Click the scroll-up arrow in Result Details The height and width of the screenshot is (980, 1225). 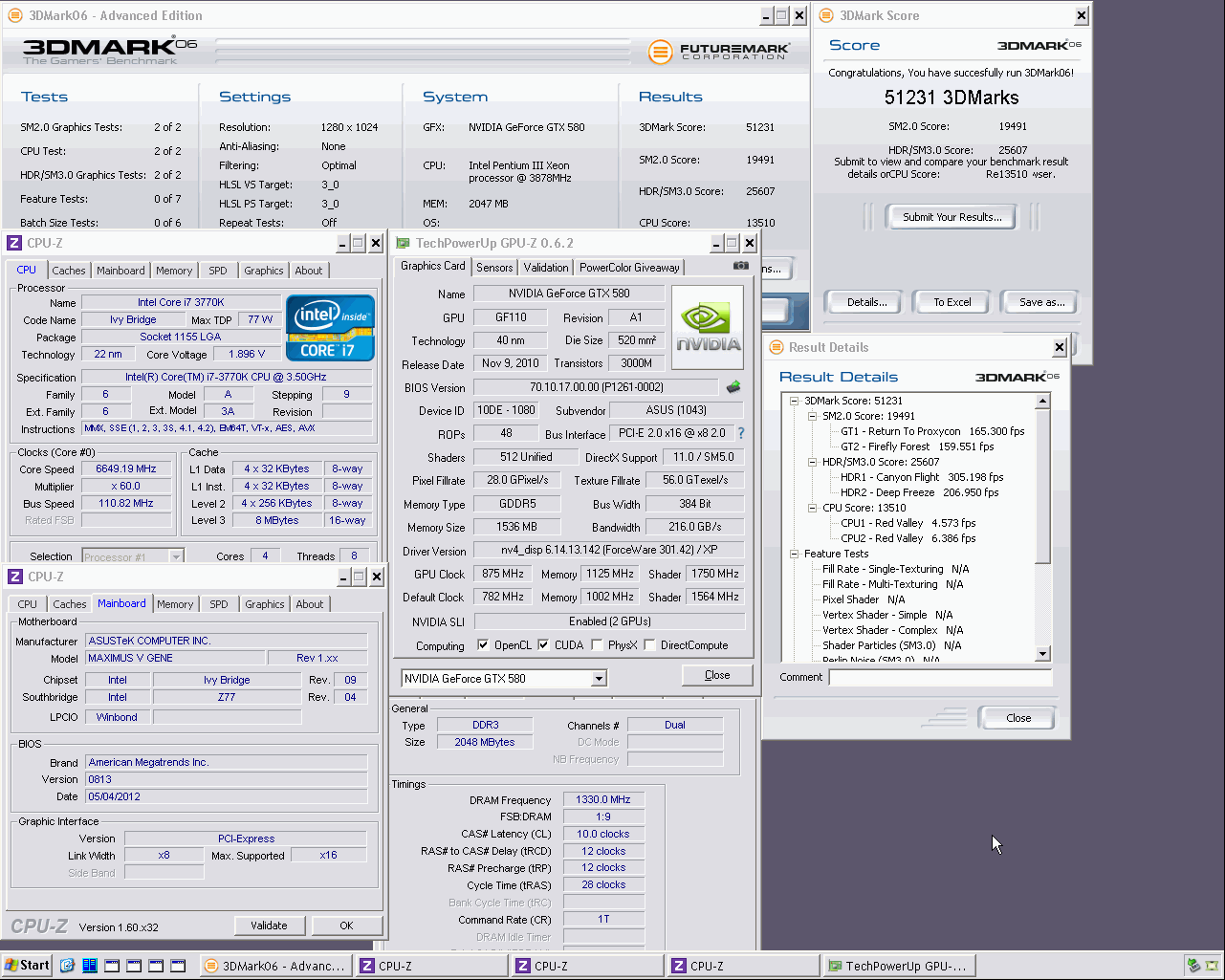click(1043, 401)
